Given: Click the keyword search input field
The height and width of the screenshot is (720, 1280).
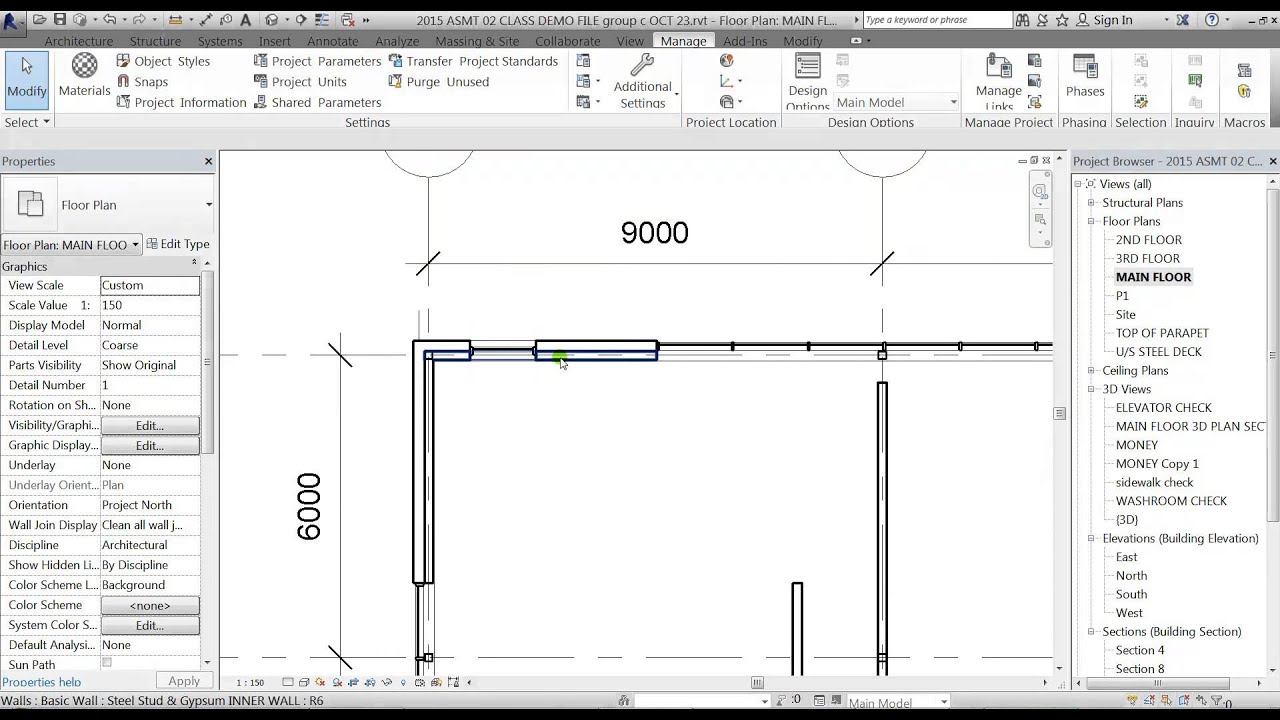Looking at the screenshot, I should pyautogui.click(x=936, y=20).
